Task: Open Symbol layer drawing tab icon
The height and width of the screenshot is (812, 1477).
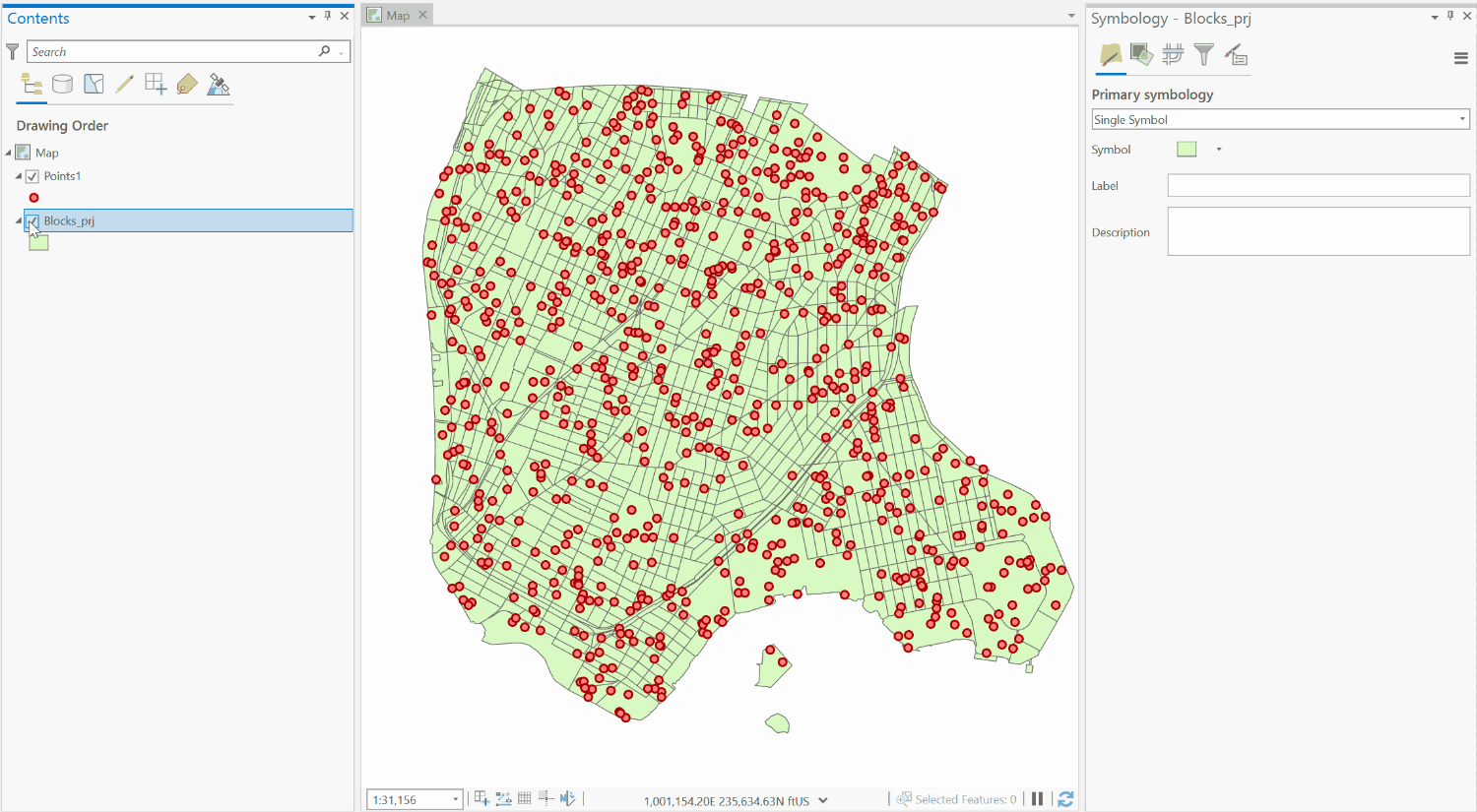Action: coord(1173,55)
